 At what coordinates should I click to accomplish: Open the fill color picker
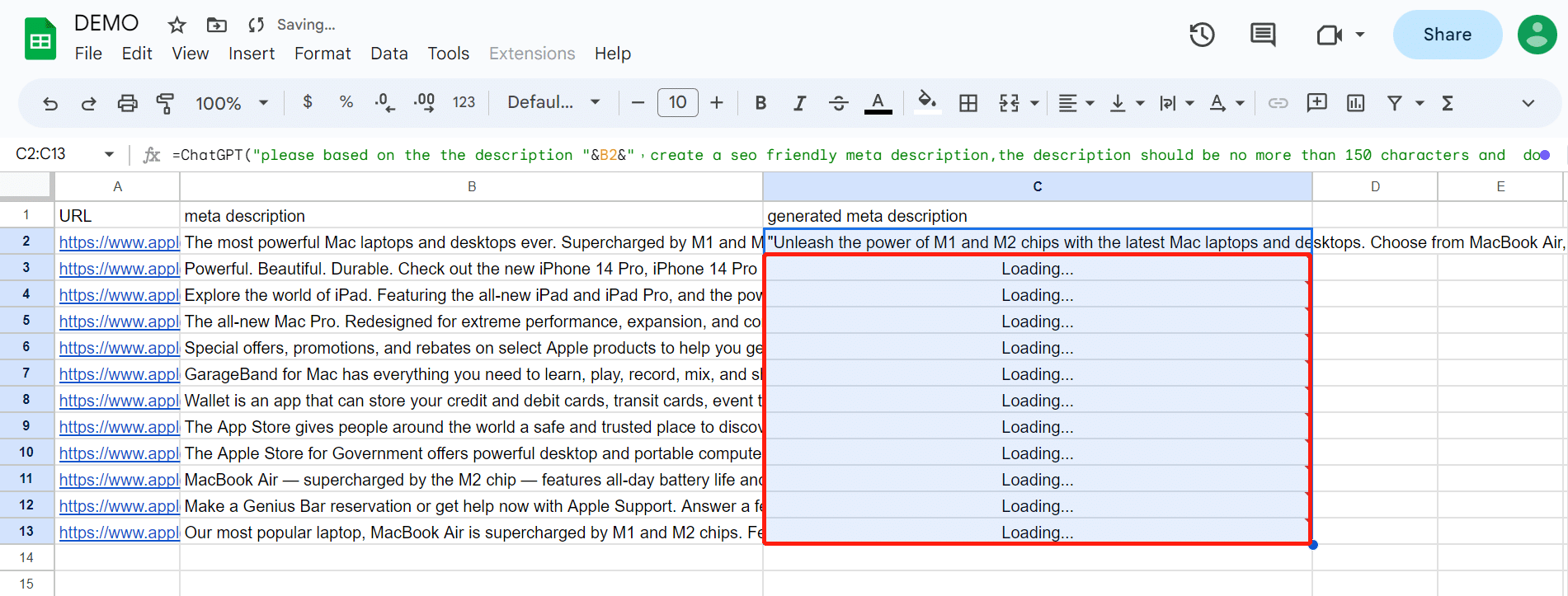(927, 102)
